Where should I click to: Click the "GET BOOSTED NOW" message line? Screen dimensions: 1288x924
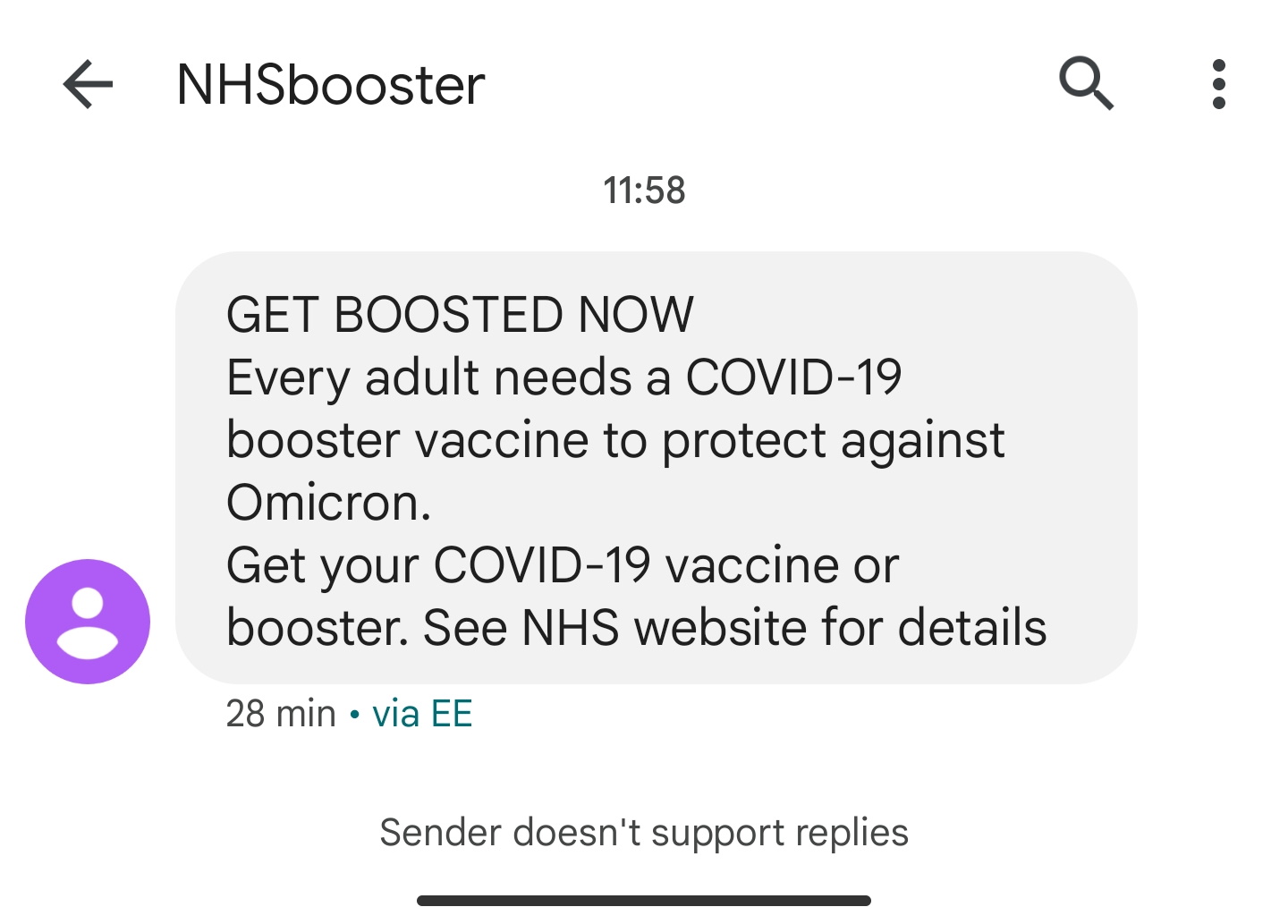click(460, 315)
